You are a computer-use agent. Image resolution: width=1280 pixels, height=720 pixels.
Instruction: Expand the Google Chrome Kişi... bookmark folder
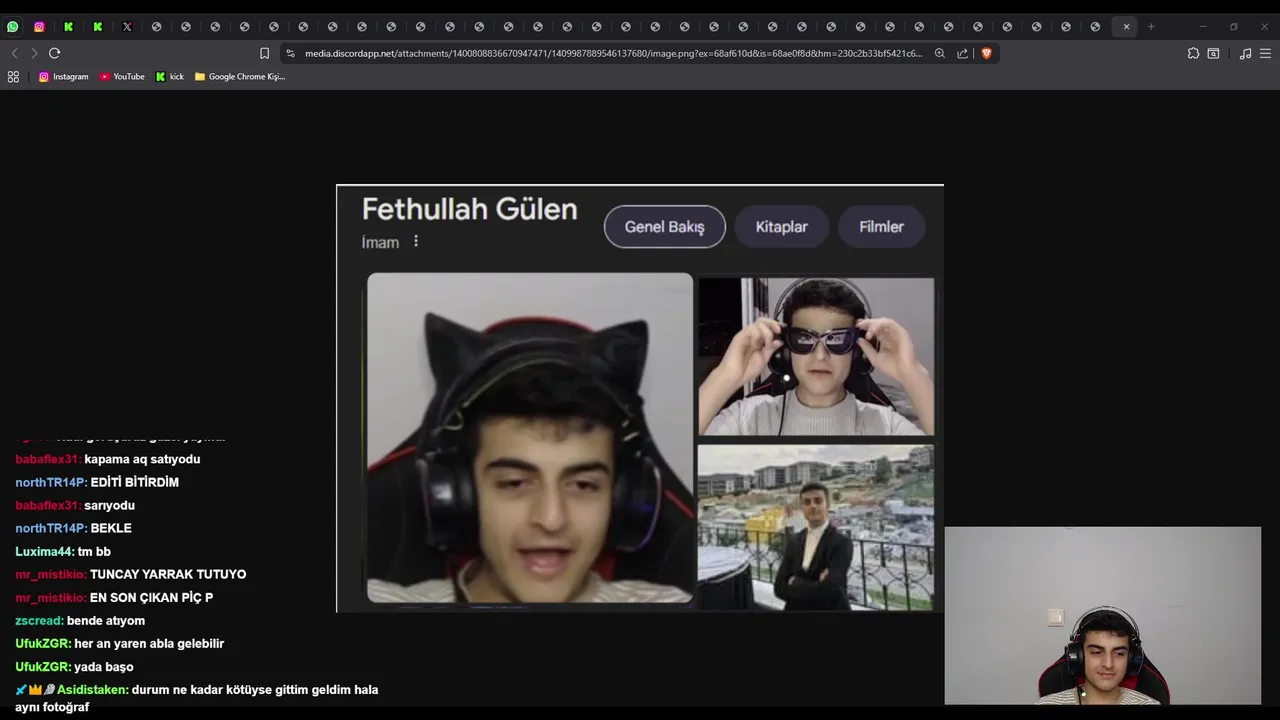coord(240,76)
